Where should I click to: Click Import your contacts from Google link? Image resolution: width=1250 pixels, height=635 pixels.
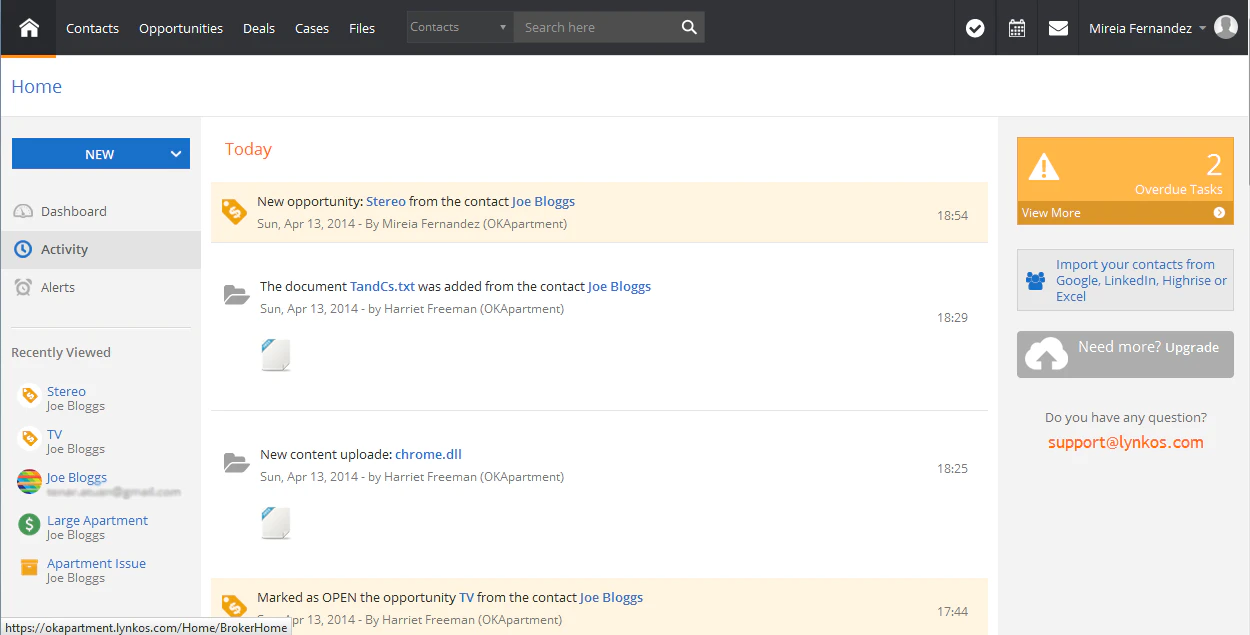[x=1141, y=280]
